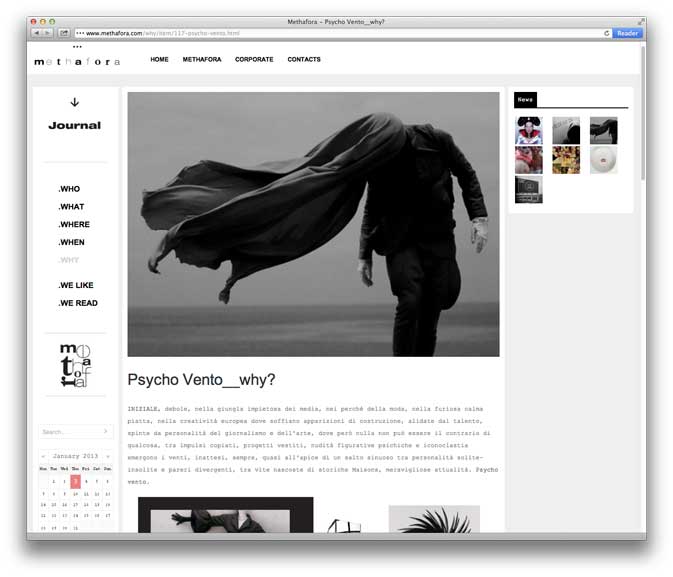Click the reload icon in address bar

tap(606, 33)
